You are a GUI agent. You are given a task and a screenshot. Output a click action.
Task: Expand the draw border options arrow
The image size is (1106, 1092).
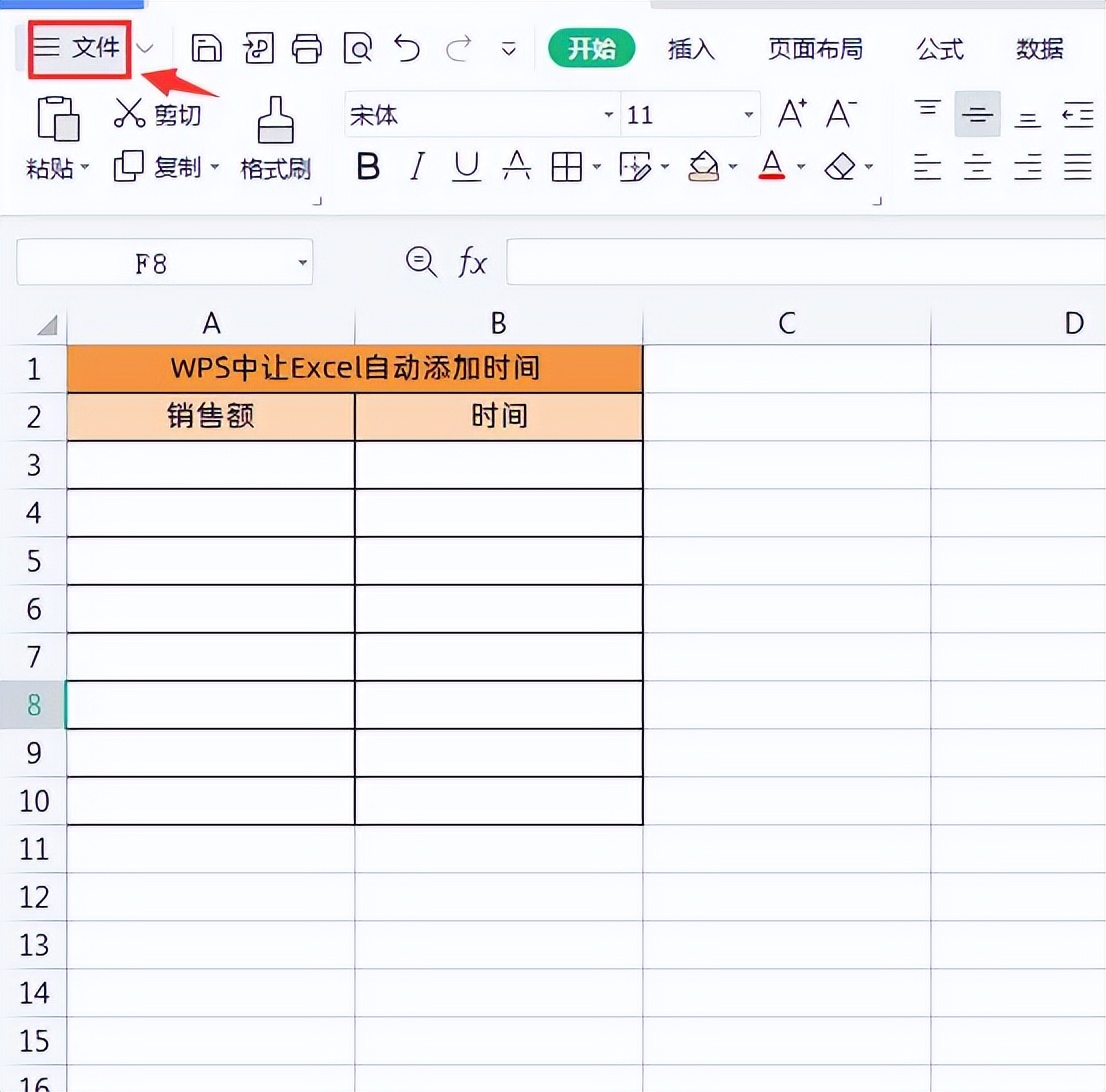point(664,167)
